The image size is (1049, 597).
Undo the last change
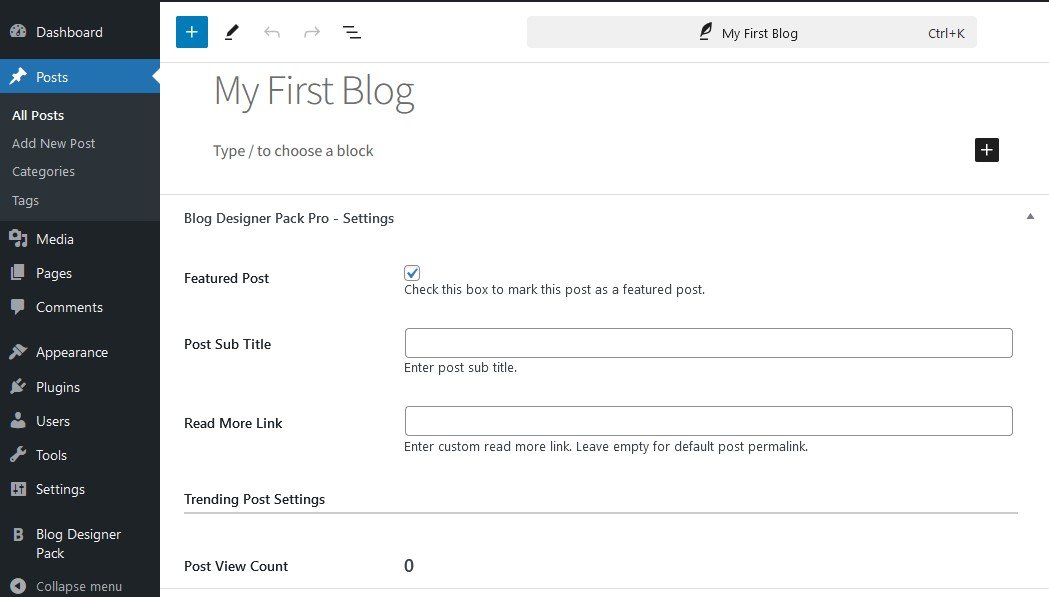click(271, 31)
